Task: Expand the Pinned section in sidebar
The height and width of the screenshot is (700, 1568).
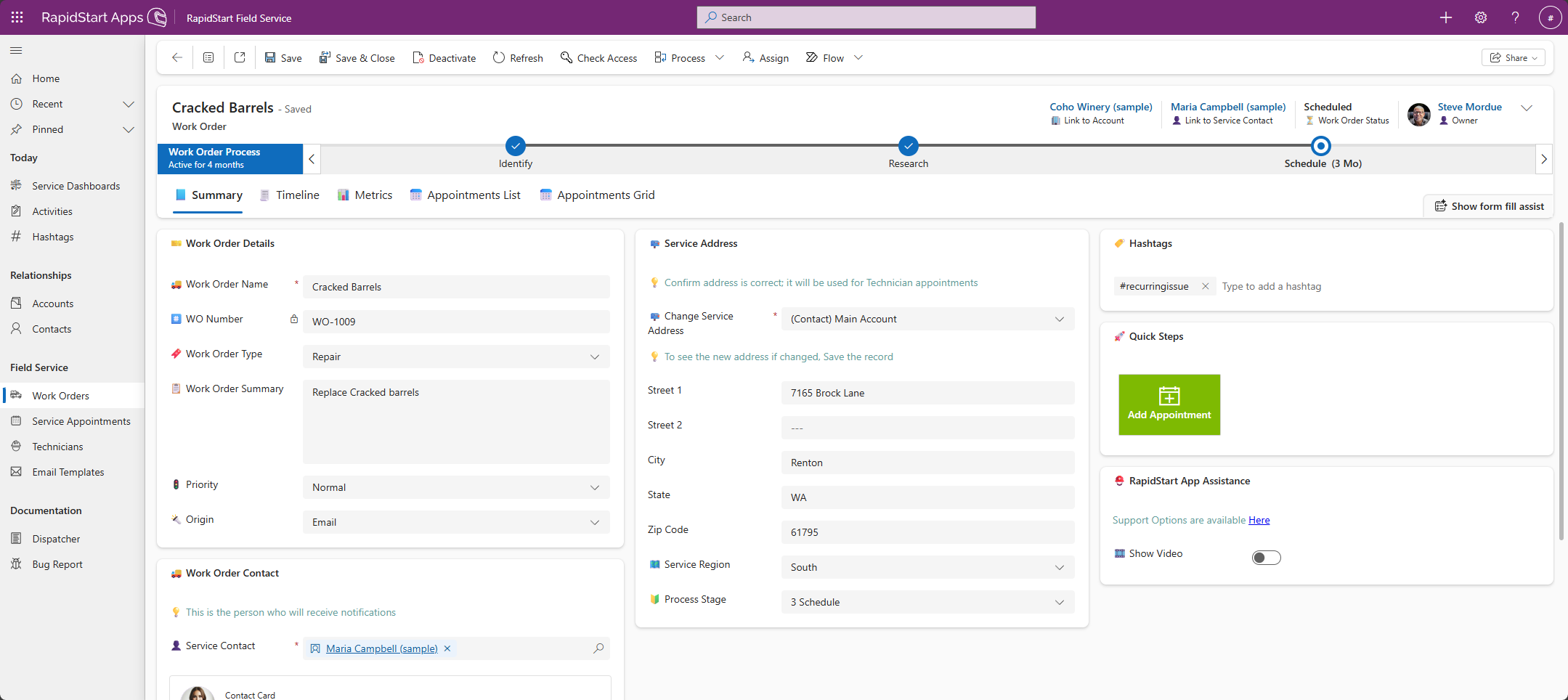Action: click(129, 129)
